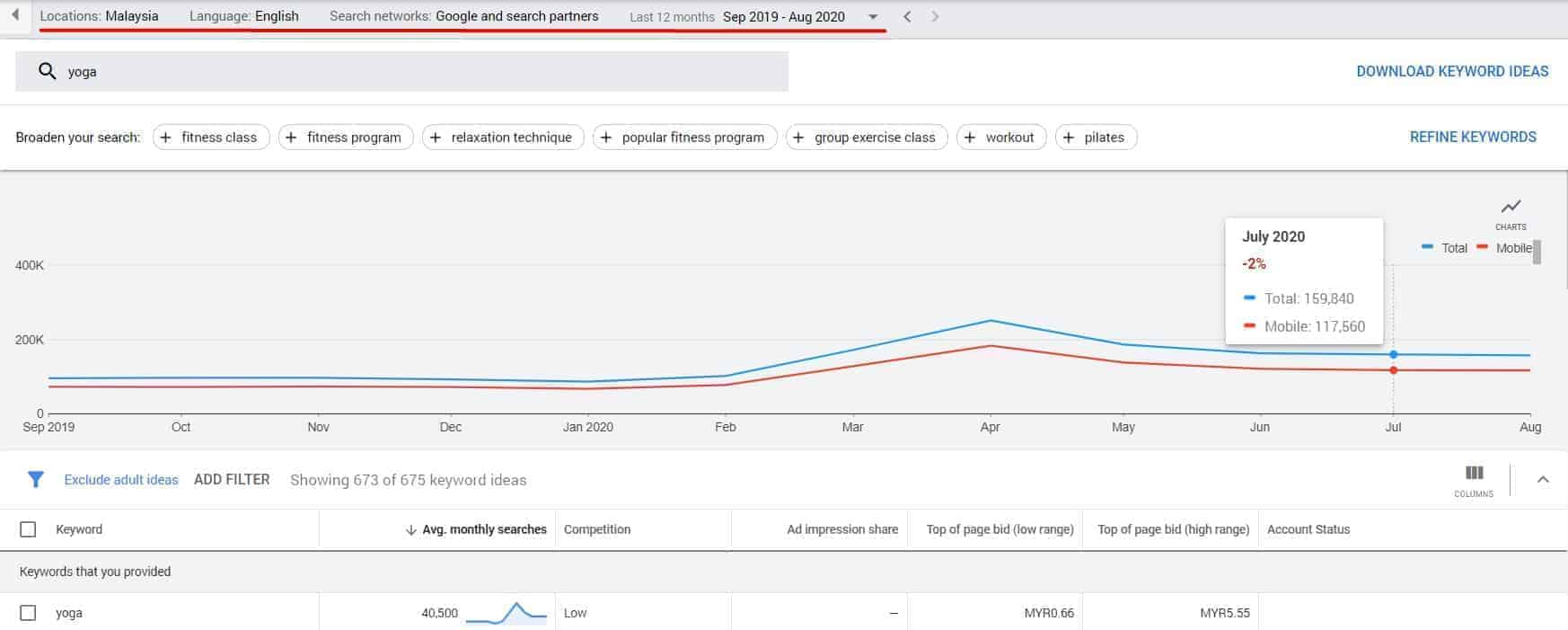Edit Search networks setting
The height and width of the screenshot is (630, 1568).
464,16
